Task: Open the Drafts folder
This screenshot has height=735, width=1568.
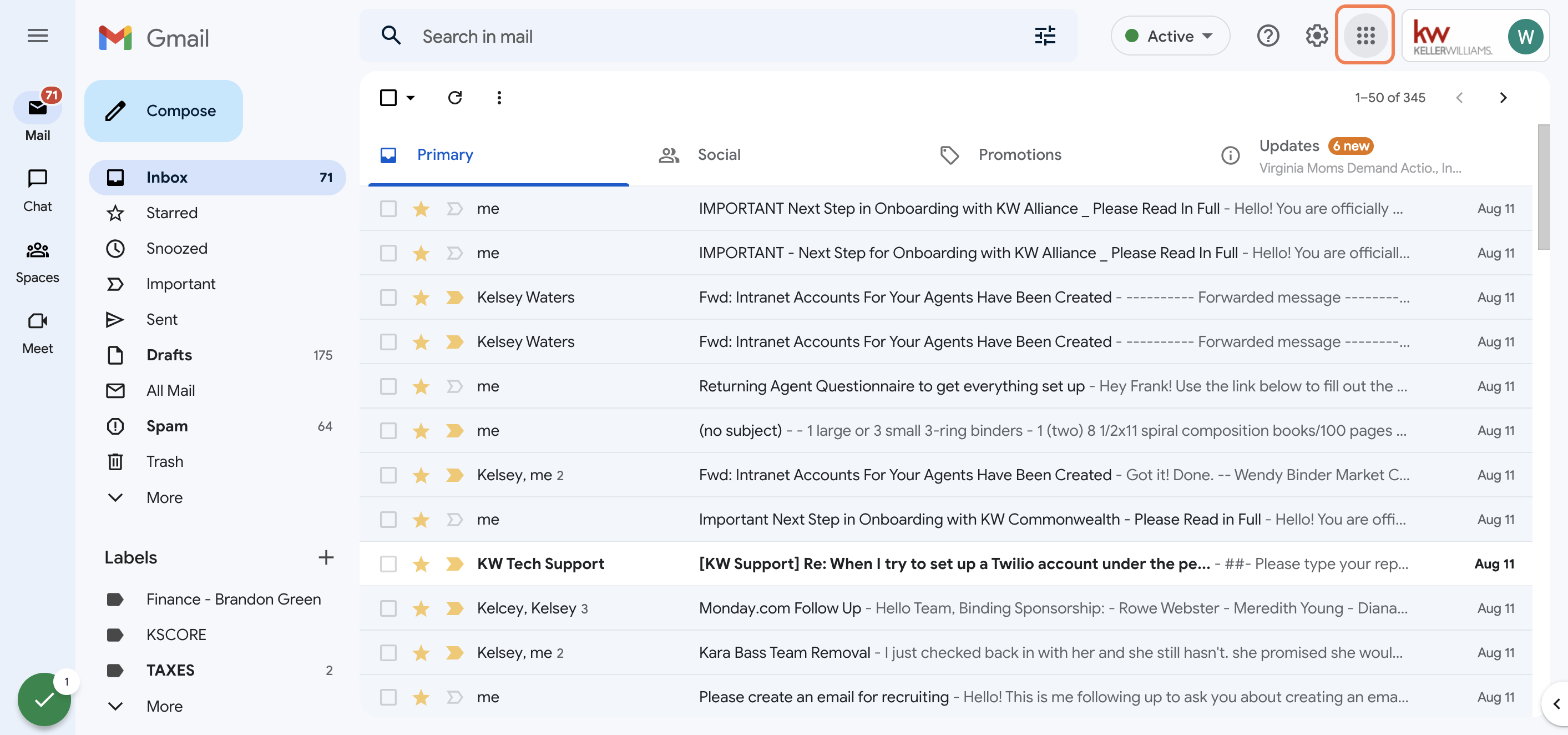Action: pos(218,355)
